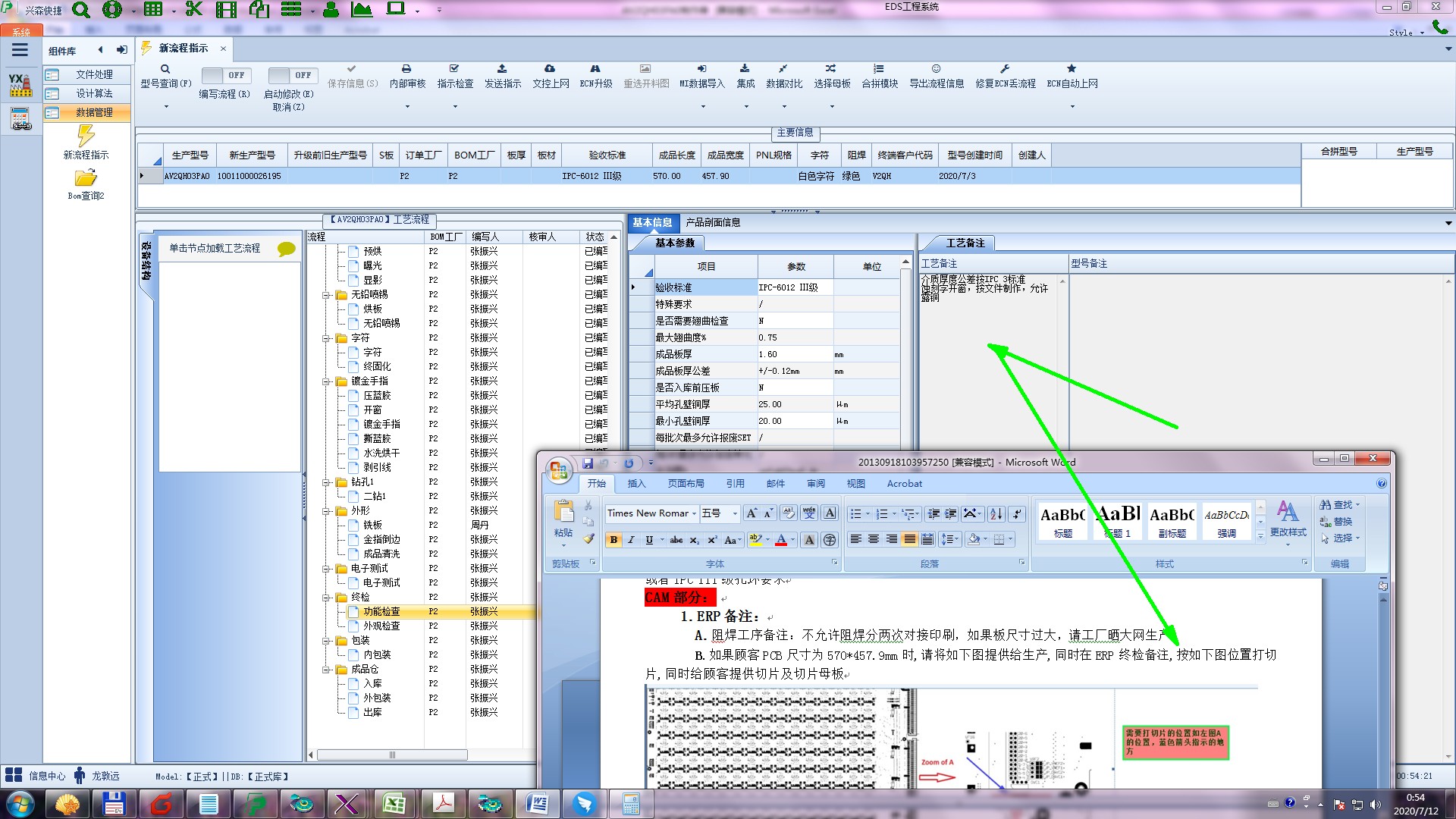1456x819 pixels.
Task: Toggle the 编写流程 OFF switch
Action: point(225,75)
